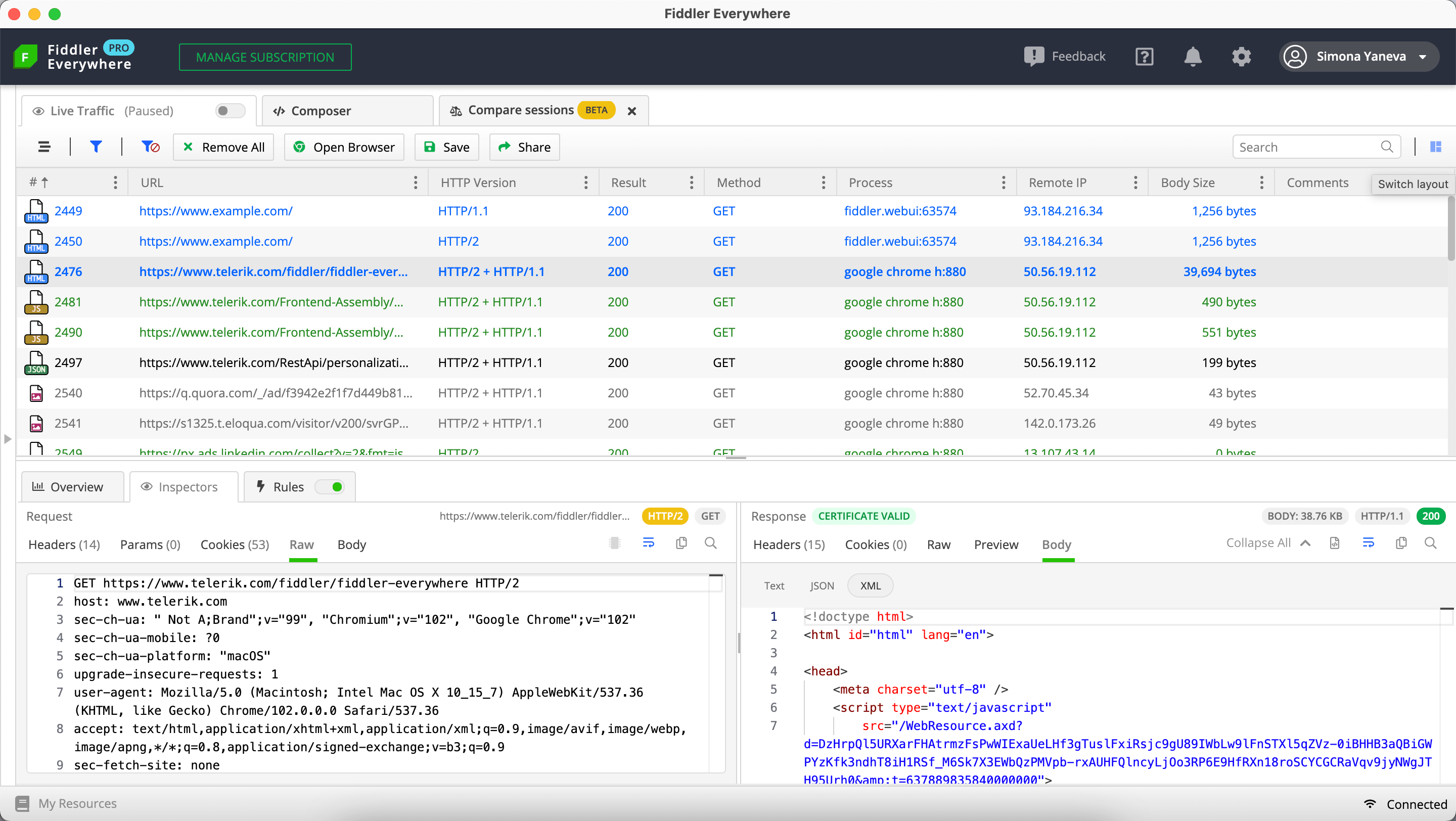Screen dimensions: 1456x821
Task: Click the Remove All button
Action: pyautogui.click(x=223, y=147)
